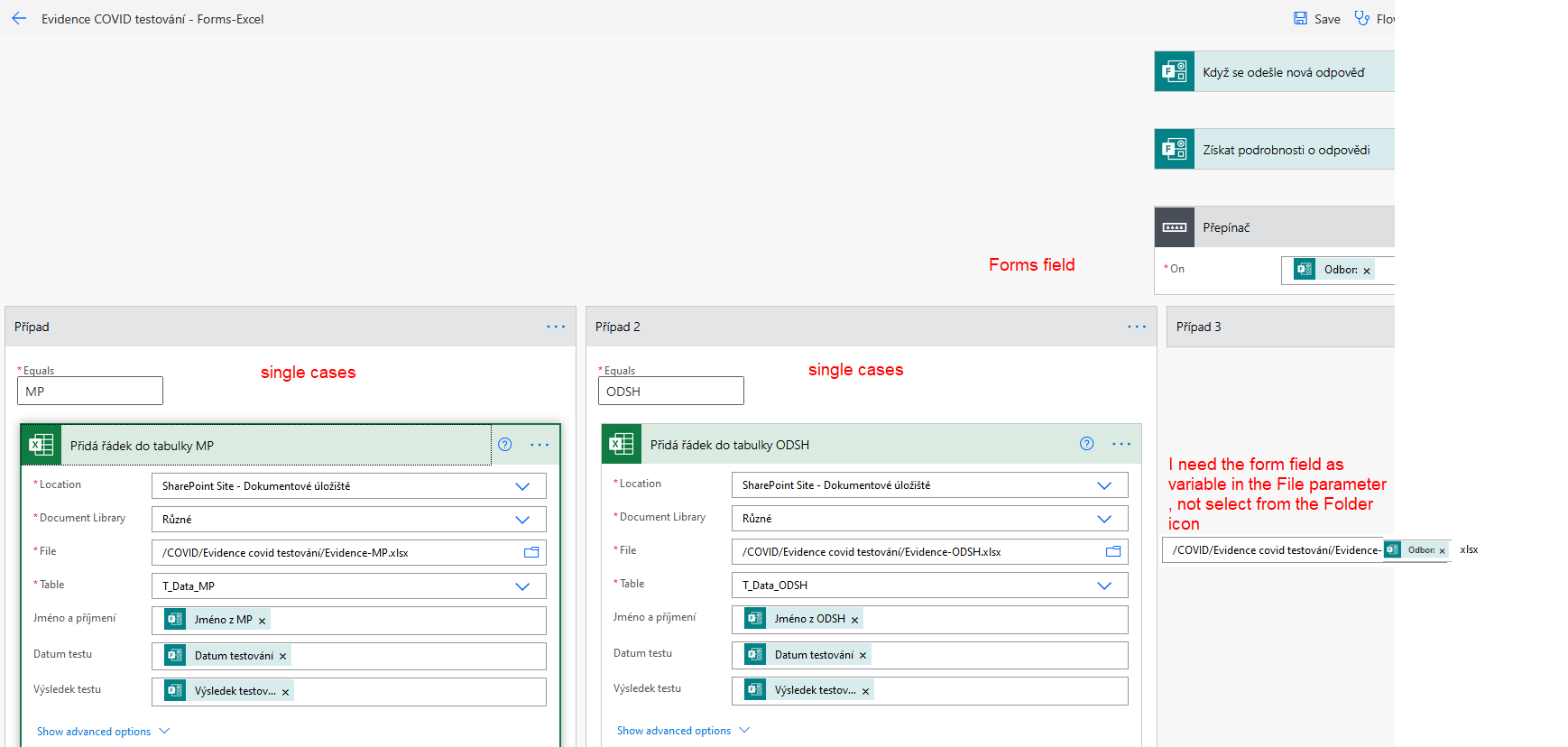Click the Equals field containing MP
Viewport: 1568px width, 747px height.
[x=90, y=391]
